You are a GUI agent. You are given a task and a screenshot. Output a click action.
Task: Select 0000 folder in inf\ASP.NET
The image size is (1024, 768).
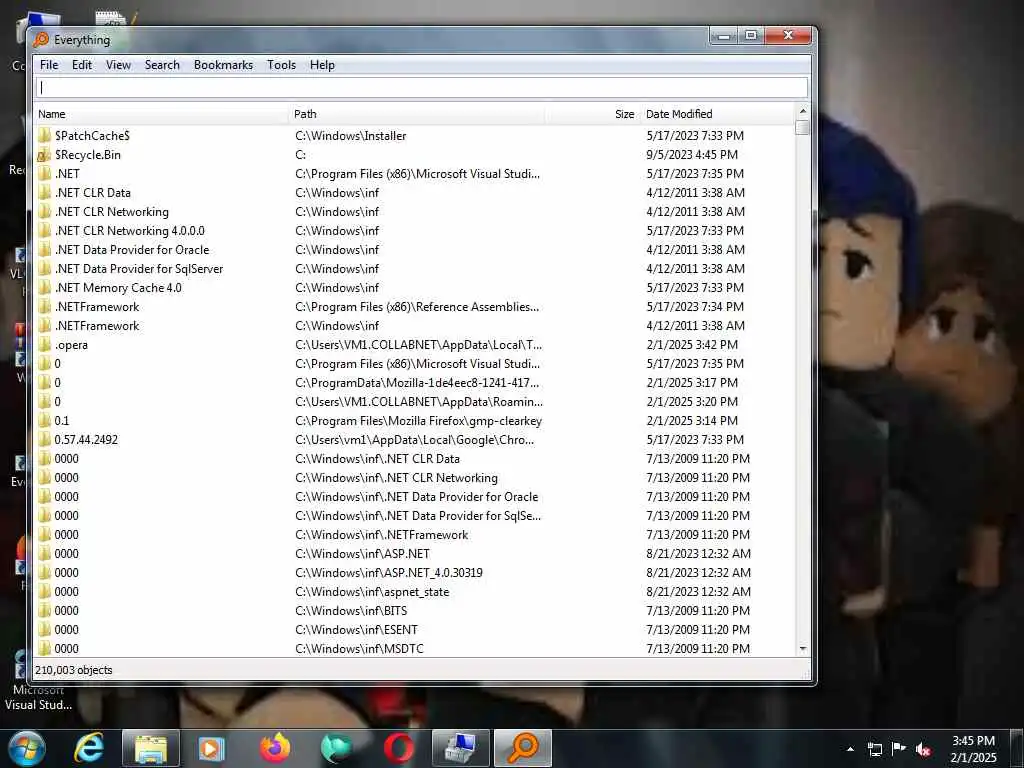coord(415,554)
